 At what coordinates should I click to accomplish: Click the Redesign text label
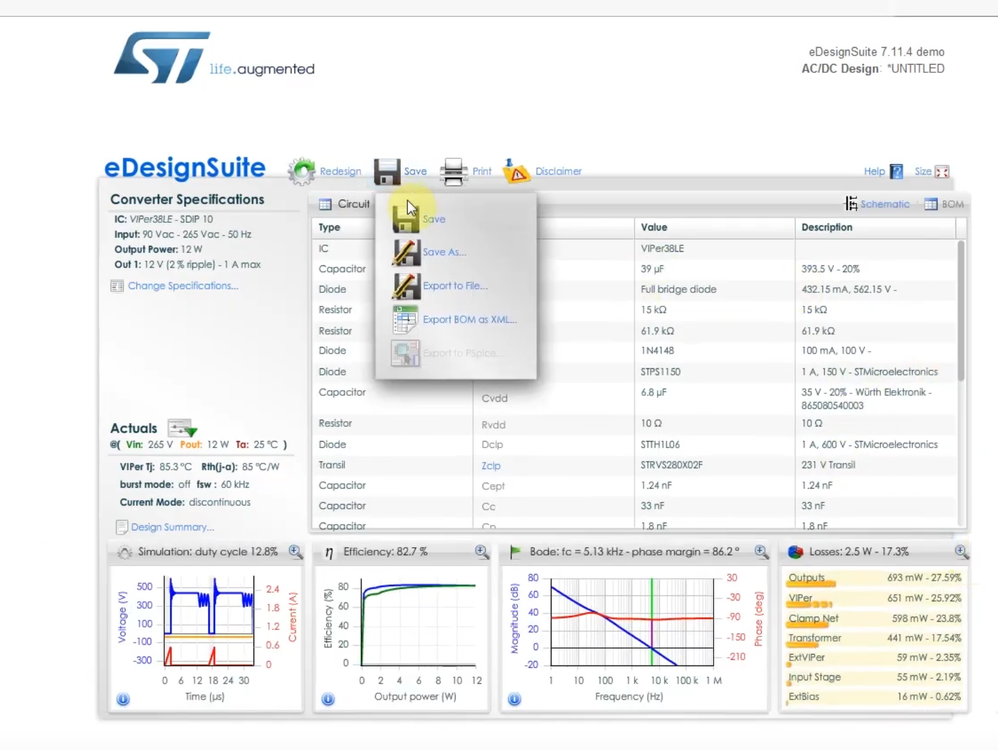340,171
